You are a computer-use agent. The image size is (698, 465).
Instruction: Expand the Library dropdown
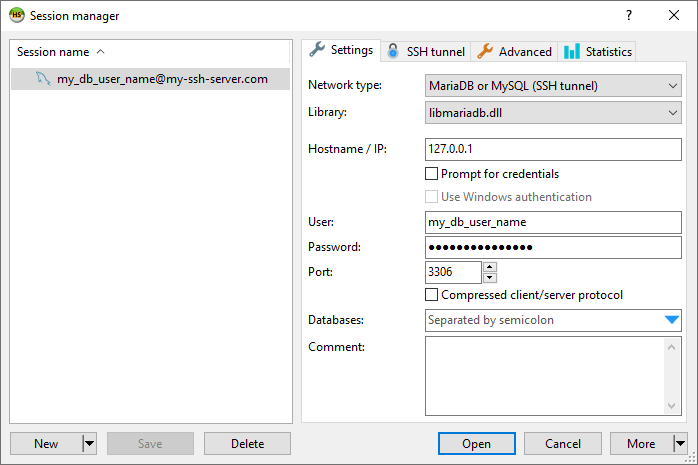[553, 113]
